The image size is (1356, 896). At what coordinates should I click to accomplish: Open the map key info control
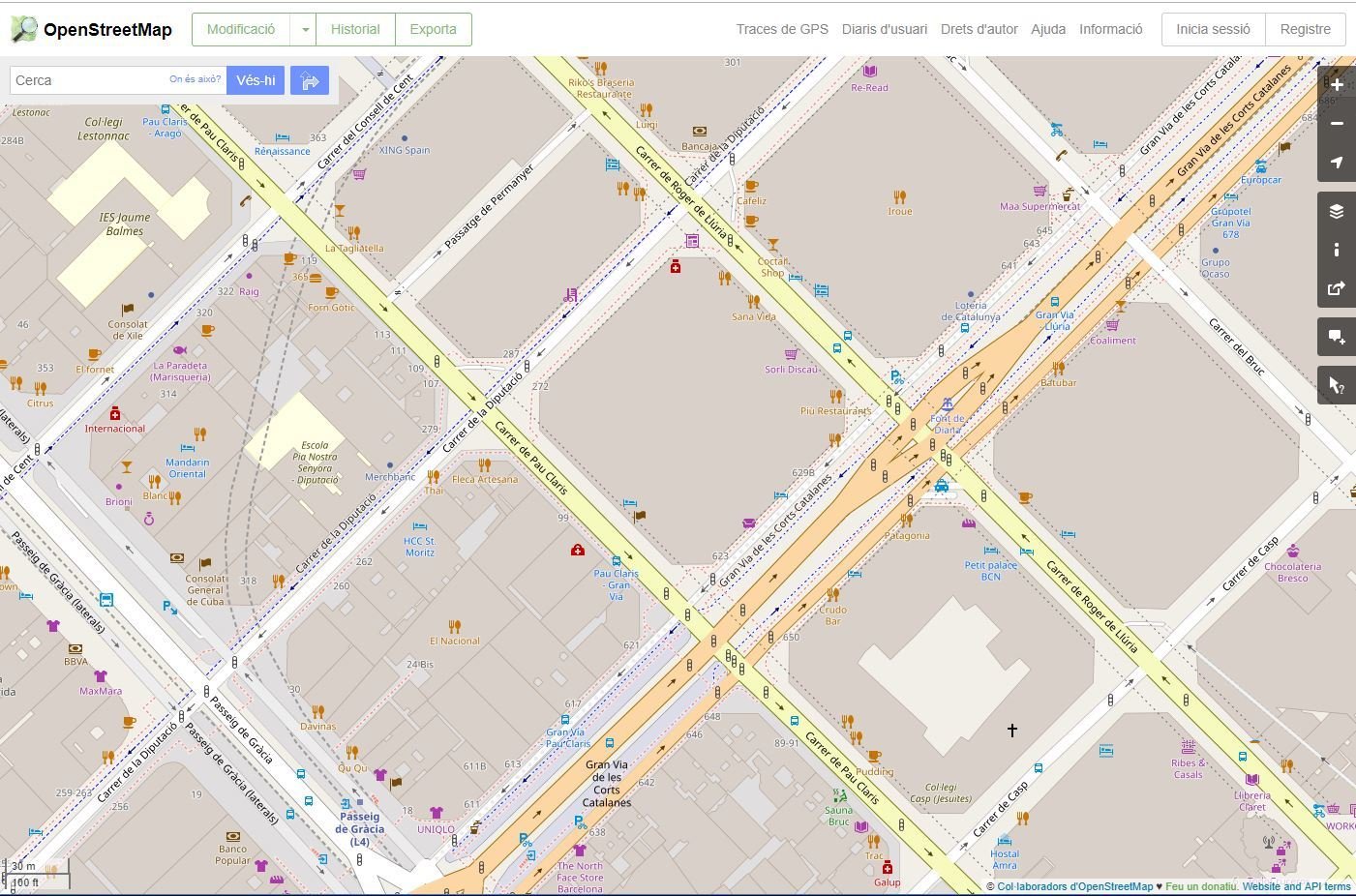(x=1337, y=250)
